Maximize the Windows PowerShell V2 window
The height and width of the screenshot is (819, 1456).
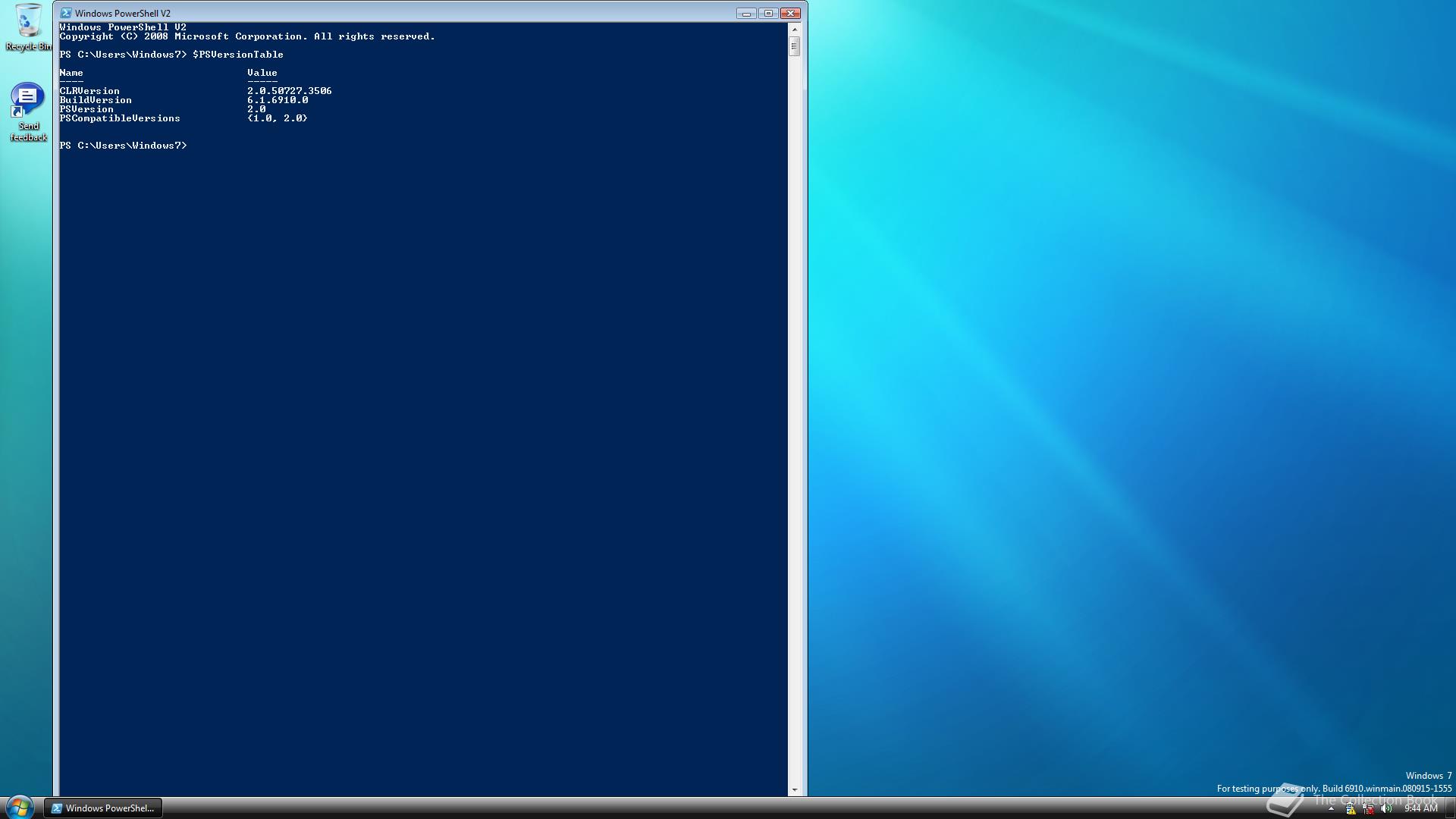[x=768, y=13]
